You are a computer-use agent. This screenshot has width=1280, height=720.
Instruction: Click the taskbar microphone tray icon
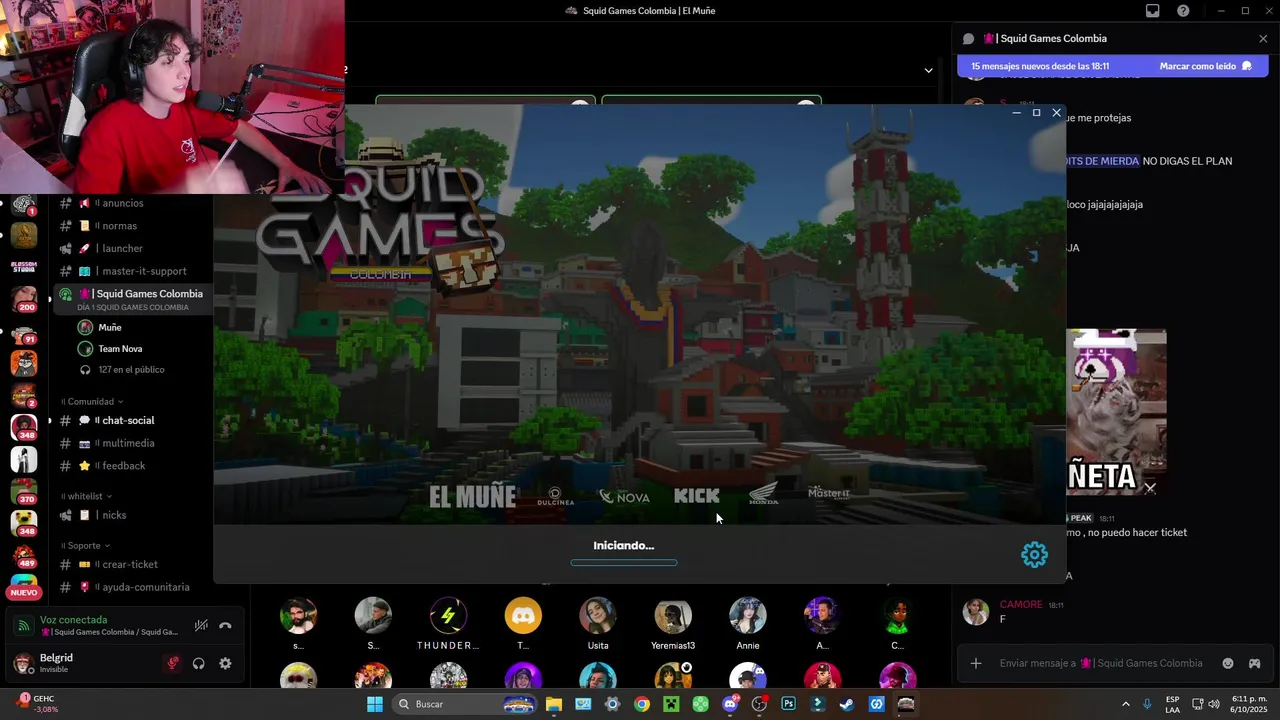tap(1147, 704)
